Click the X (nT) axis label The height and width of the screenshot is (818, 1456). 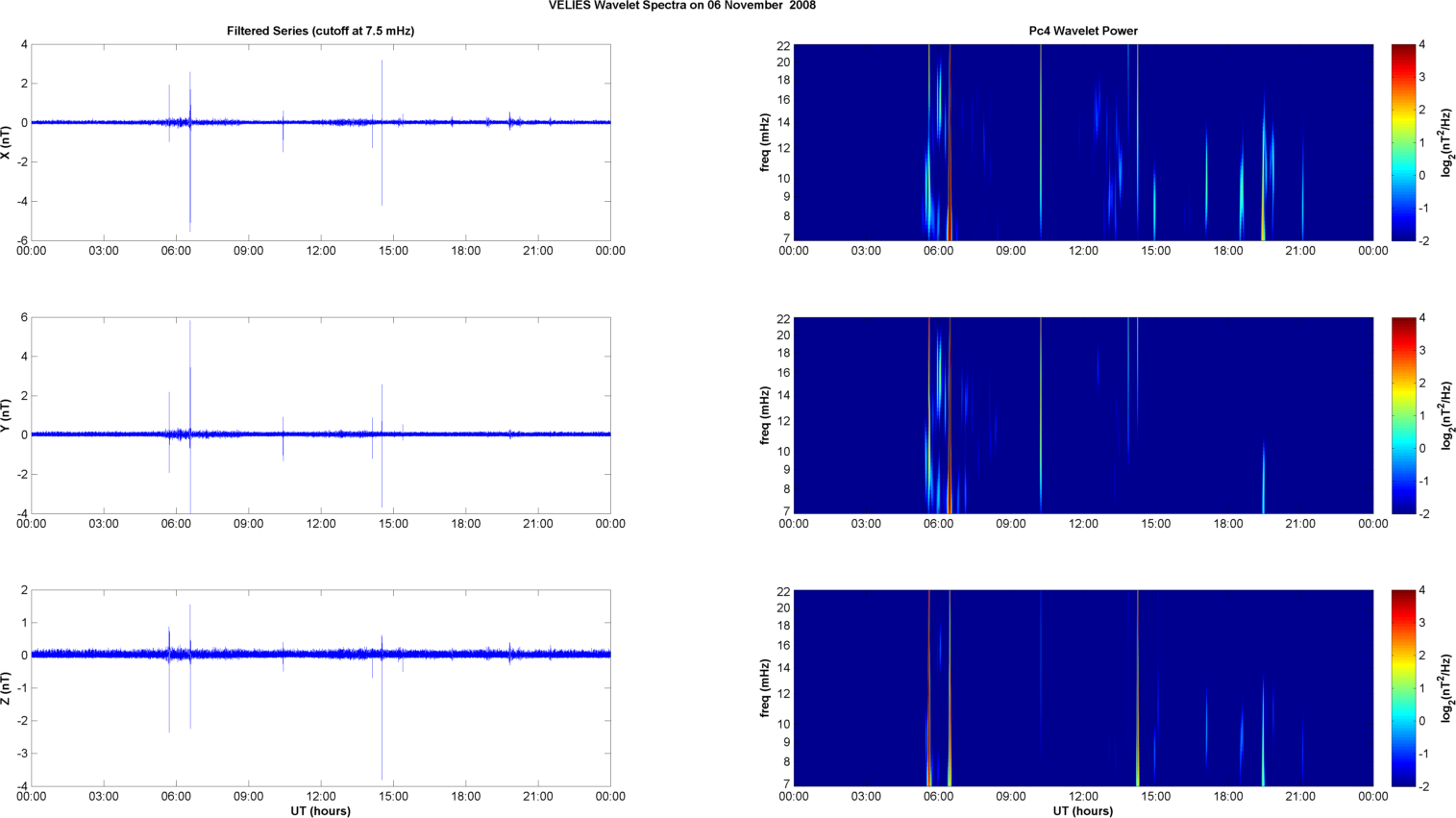pos(6,142)
